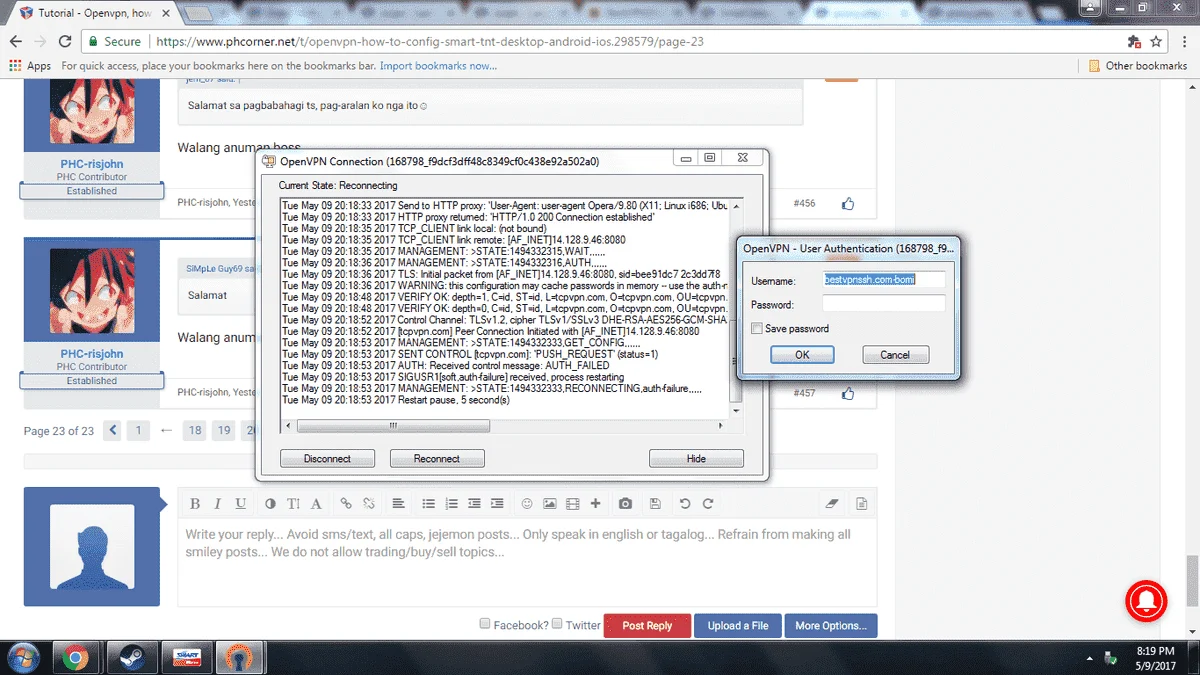Click the camera icon in editor
The image size is (1200, 675).
(625, 503)
